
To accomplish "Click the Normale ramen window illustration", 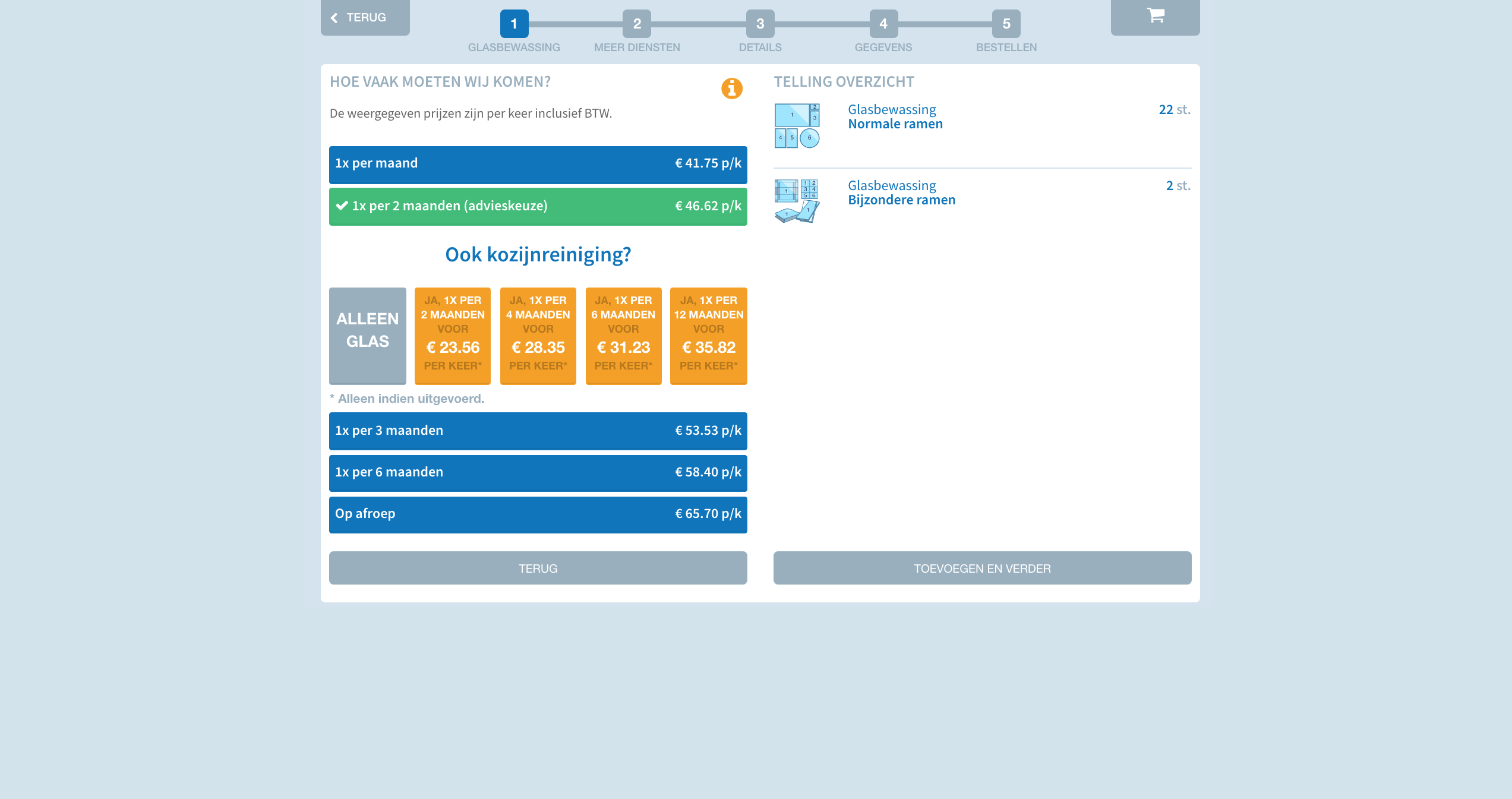I will pos(797,125).
